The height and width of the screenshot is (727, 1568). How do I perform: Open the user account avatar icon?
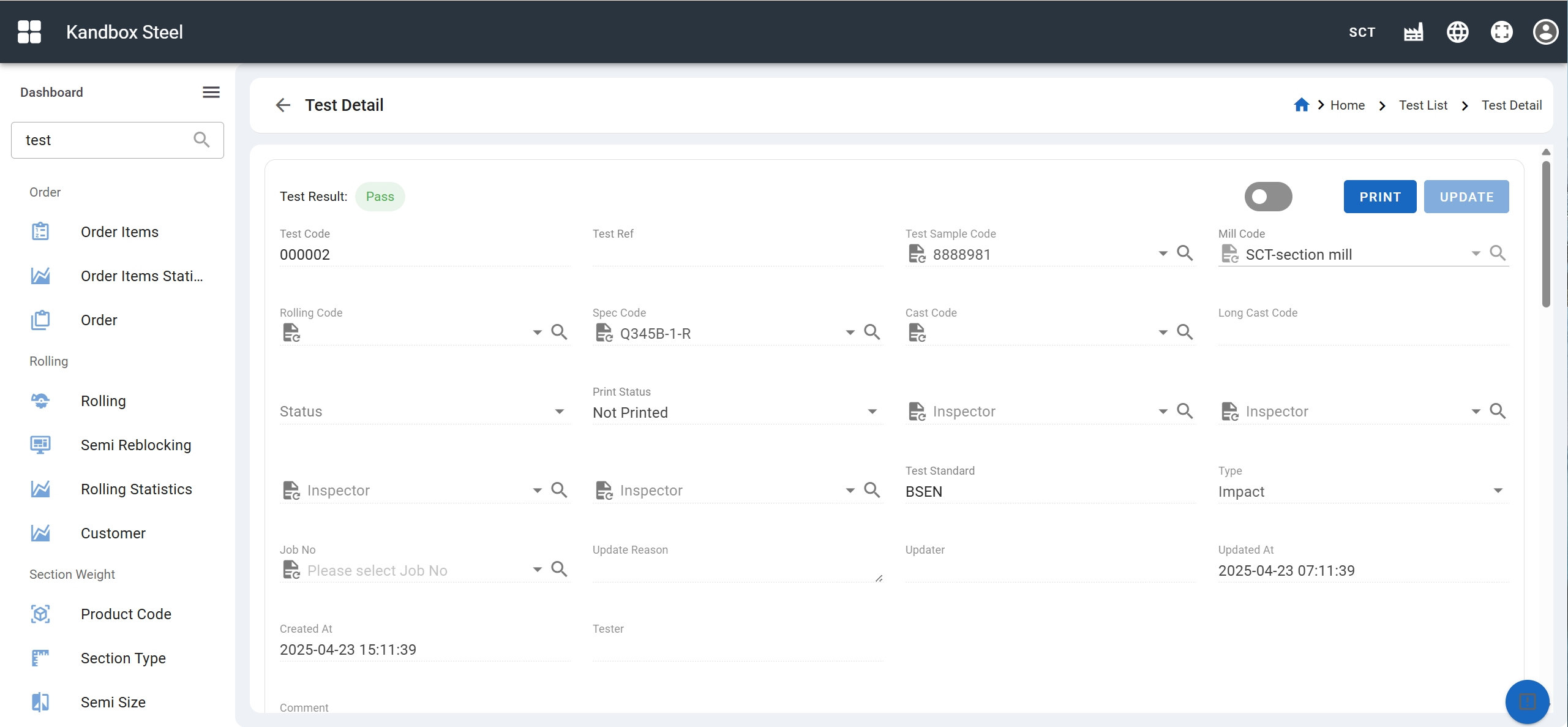point(1545,32)
